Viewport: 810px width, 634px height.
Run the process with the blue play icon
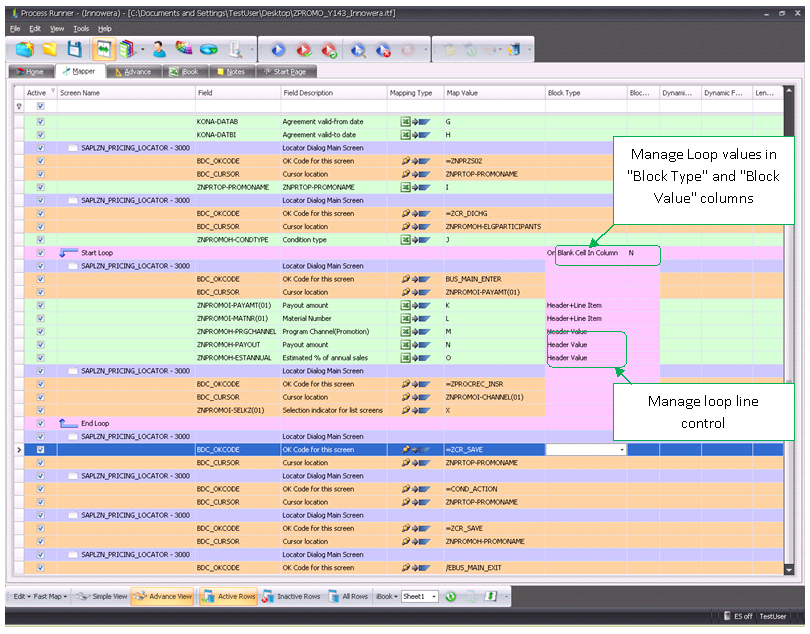(278, 48)
